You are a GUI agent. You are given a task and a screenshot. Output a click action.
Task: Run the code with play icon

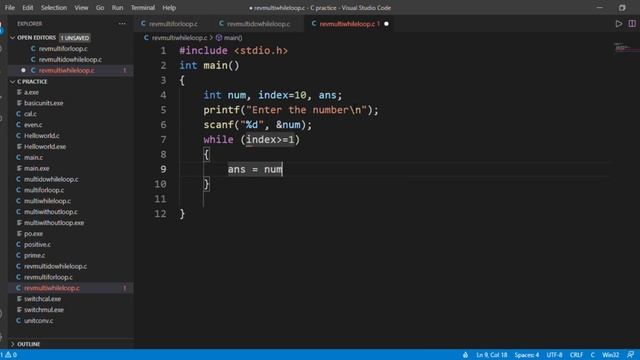(x=619, y=24)
